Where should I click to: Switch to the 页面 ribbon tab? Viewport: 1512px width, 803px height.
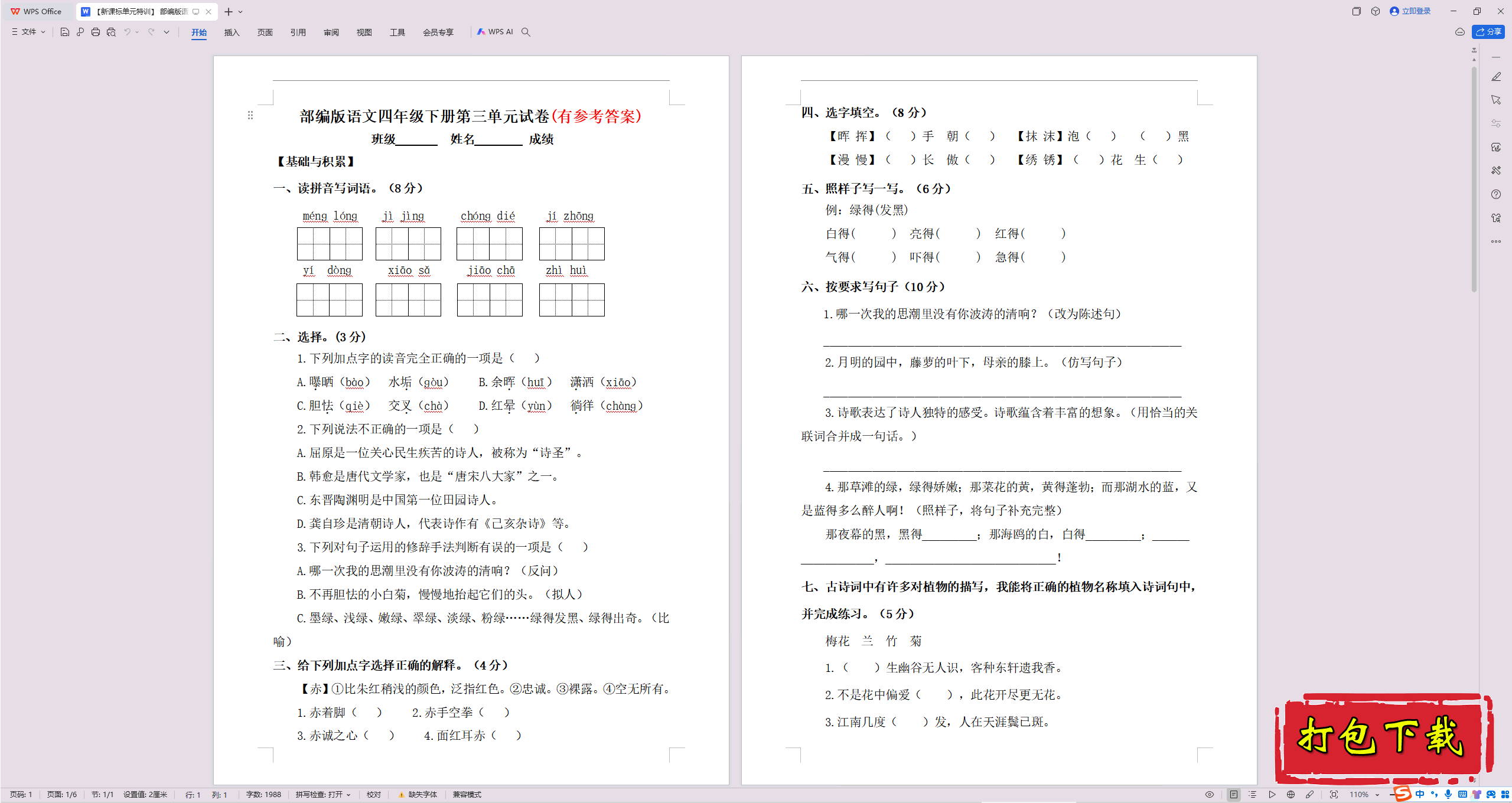pyautogui.click(x=265, y=32)
